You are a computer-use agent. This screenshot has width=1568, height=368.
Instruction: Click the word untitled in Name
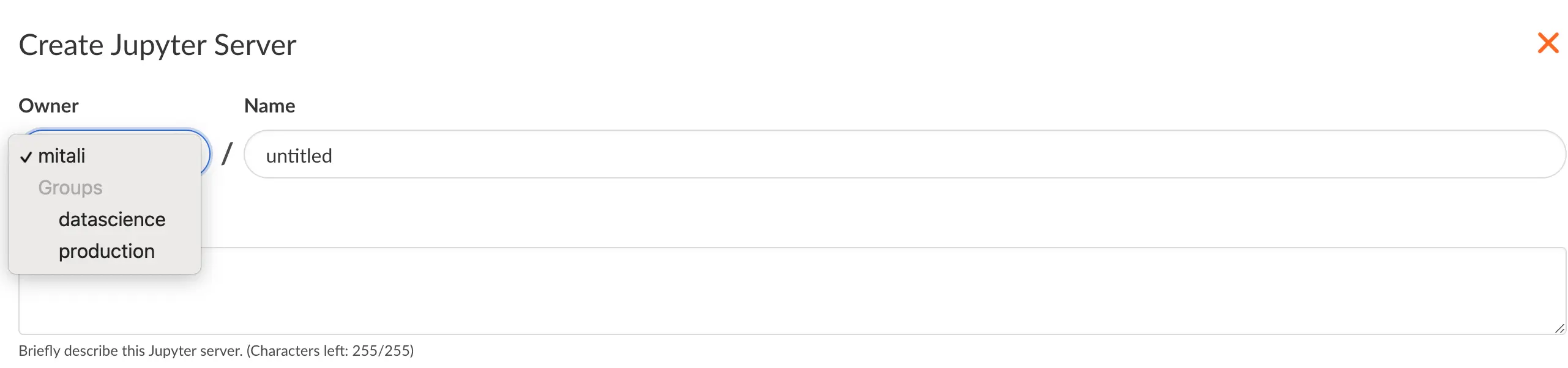point(299,156)
